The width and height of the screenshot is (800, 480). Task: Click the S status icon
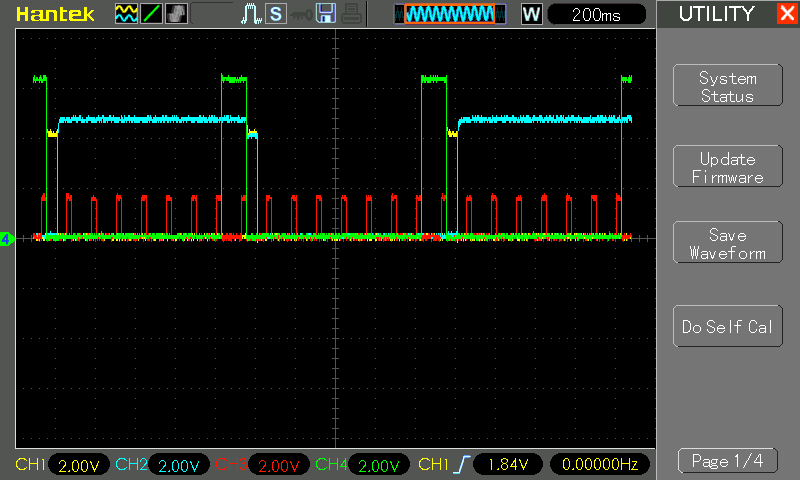coord(275,14)
